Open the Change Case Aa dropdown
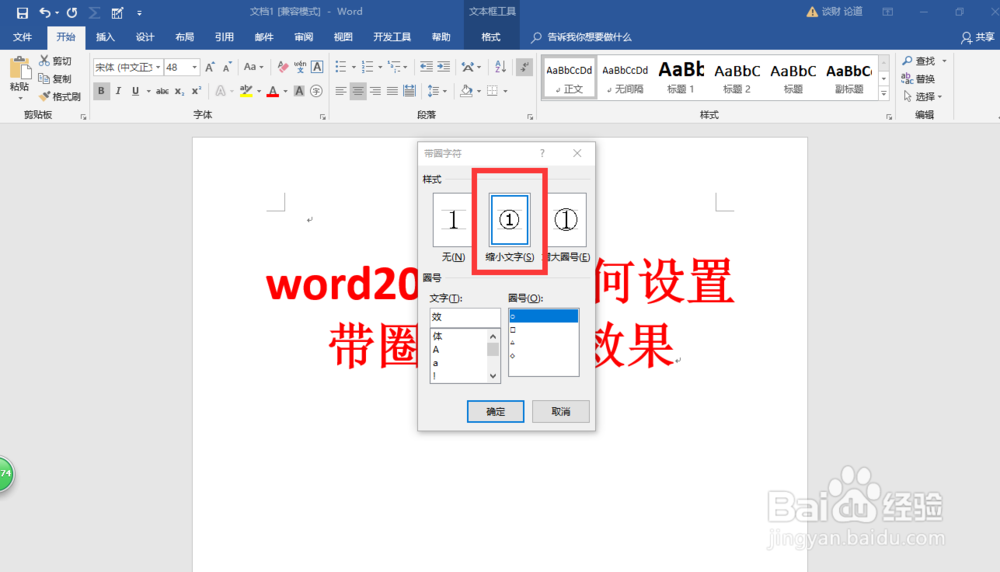This screenshot has width=1000, height=572. tap(253, 67)
